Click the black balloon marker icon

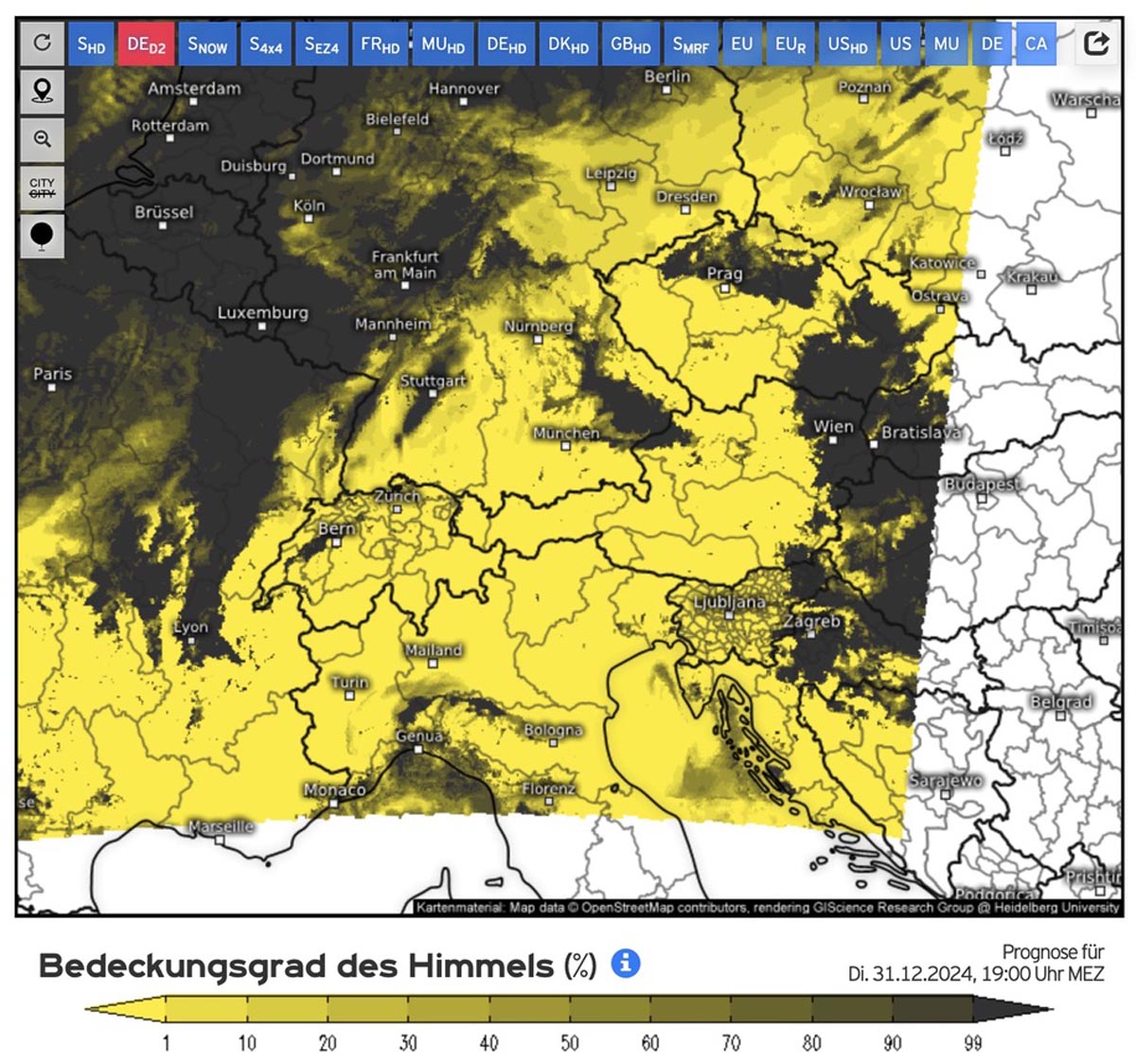(x=42, y=236)
